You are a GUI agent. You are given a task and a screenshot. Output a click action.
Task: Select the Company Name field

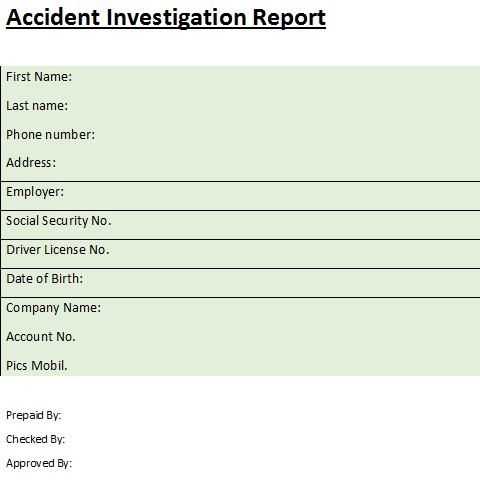pyautogui.click(x=241, y=308)
